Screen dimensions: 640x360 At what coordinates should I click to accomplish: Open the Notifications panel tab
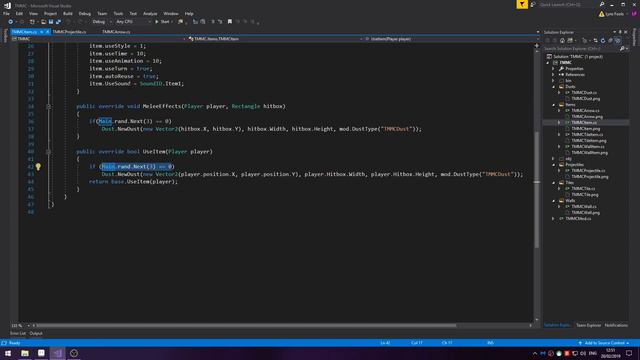pyautogui.click(x=616, y=325)
